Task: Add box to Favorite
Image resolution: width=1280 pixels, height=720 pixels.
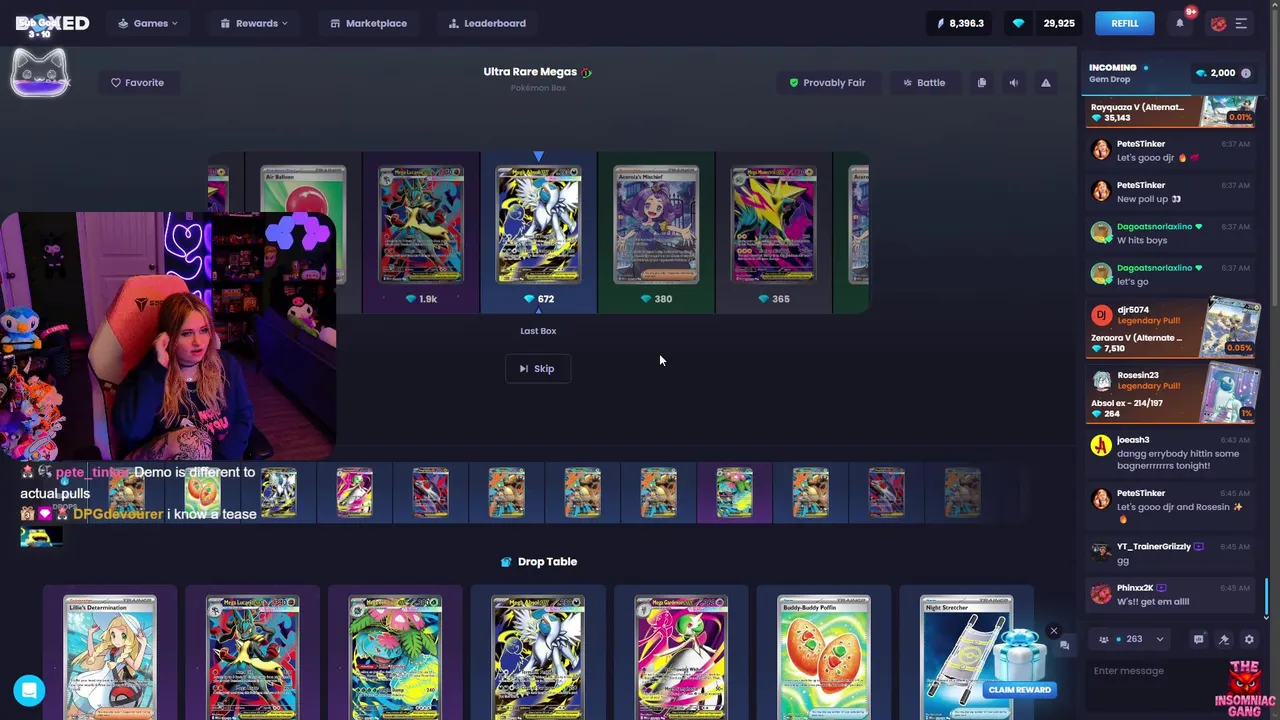Action: pyautogui.click(x=137, y=83)
